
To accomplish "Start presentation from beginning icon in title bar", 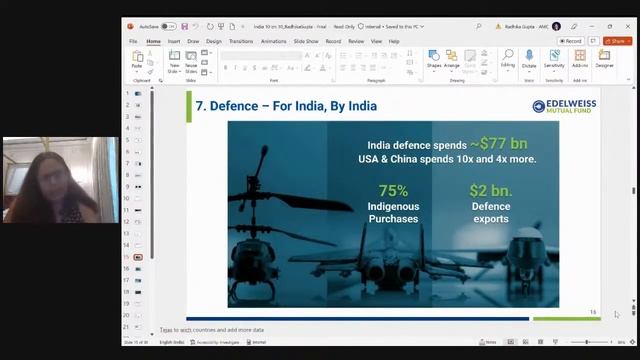I will click(221, 27).
